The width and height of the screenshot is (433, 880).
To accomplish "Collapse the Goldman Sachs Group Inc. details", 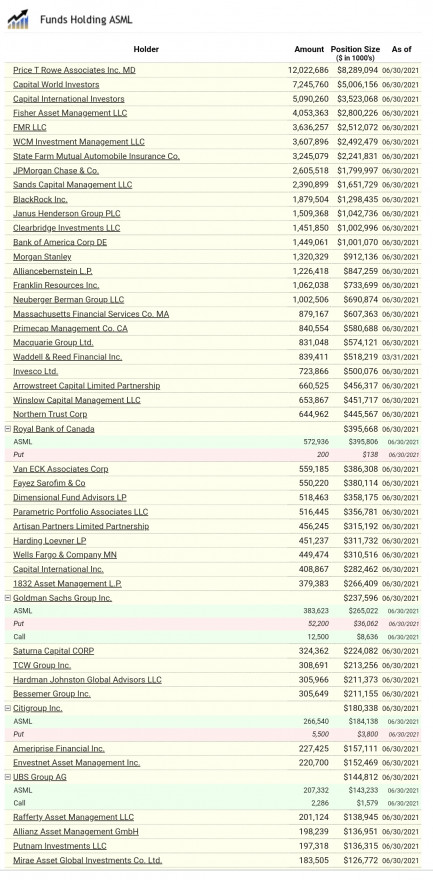I will (x=8, y=598).
